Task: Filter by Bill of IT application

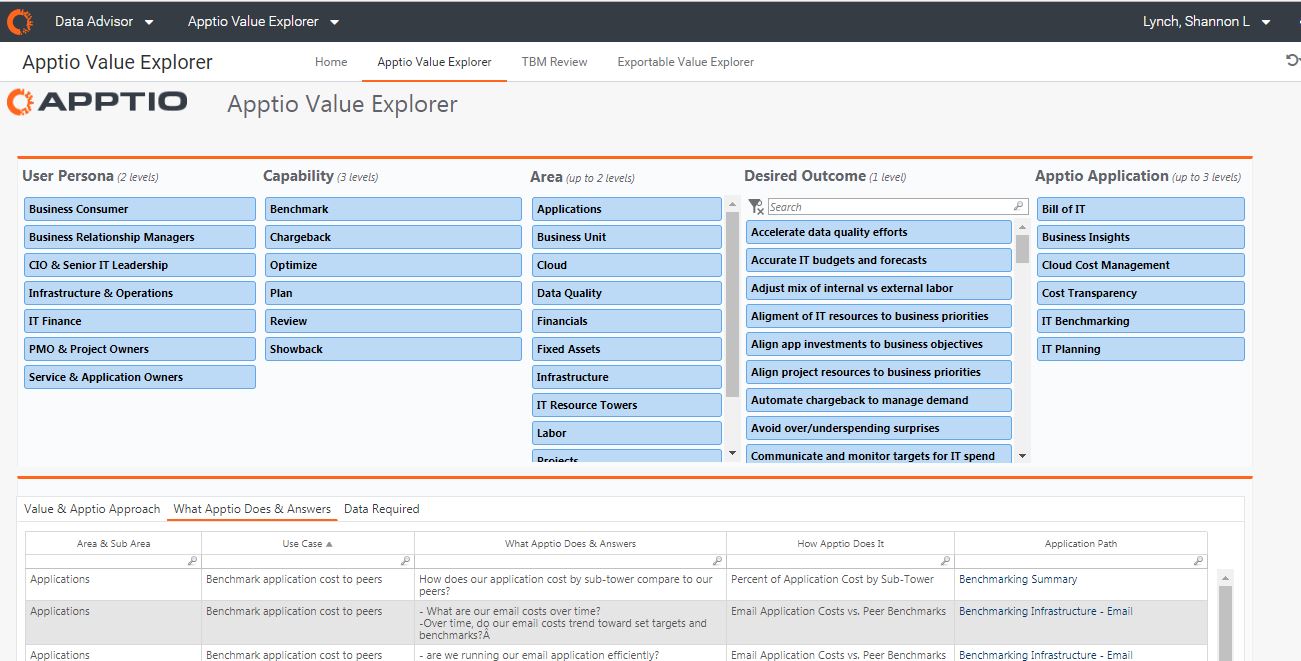Action: (x=1141, y=209)
